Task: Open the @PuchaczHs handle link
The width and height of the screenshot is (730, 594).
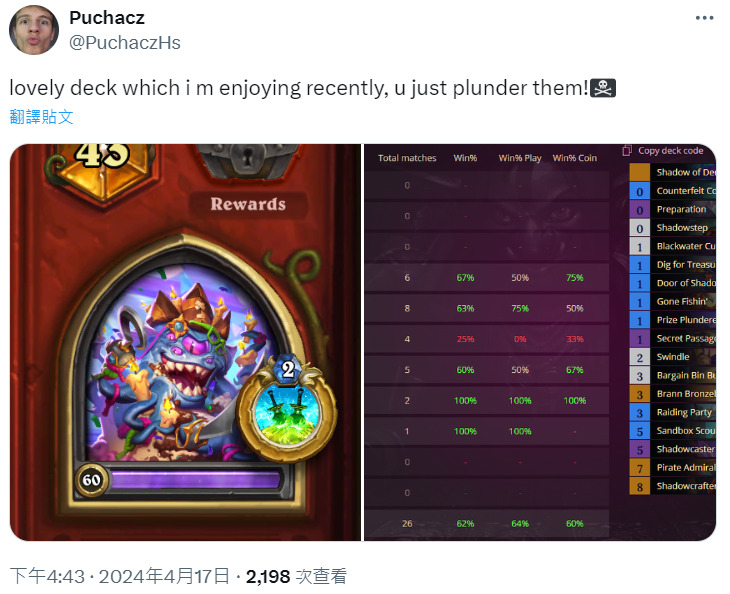Action: (x=125, y=43)
